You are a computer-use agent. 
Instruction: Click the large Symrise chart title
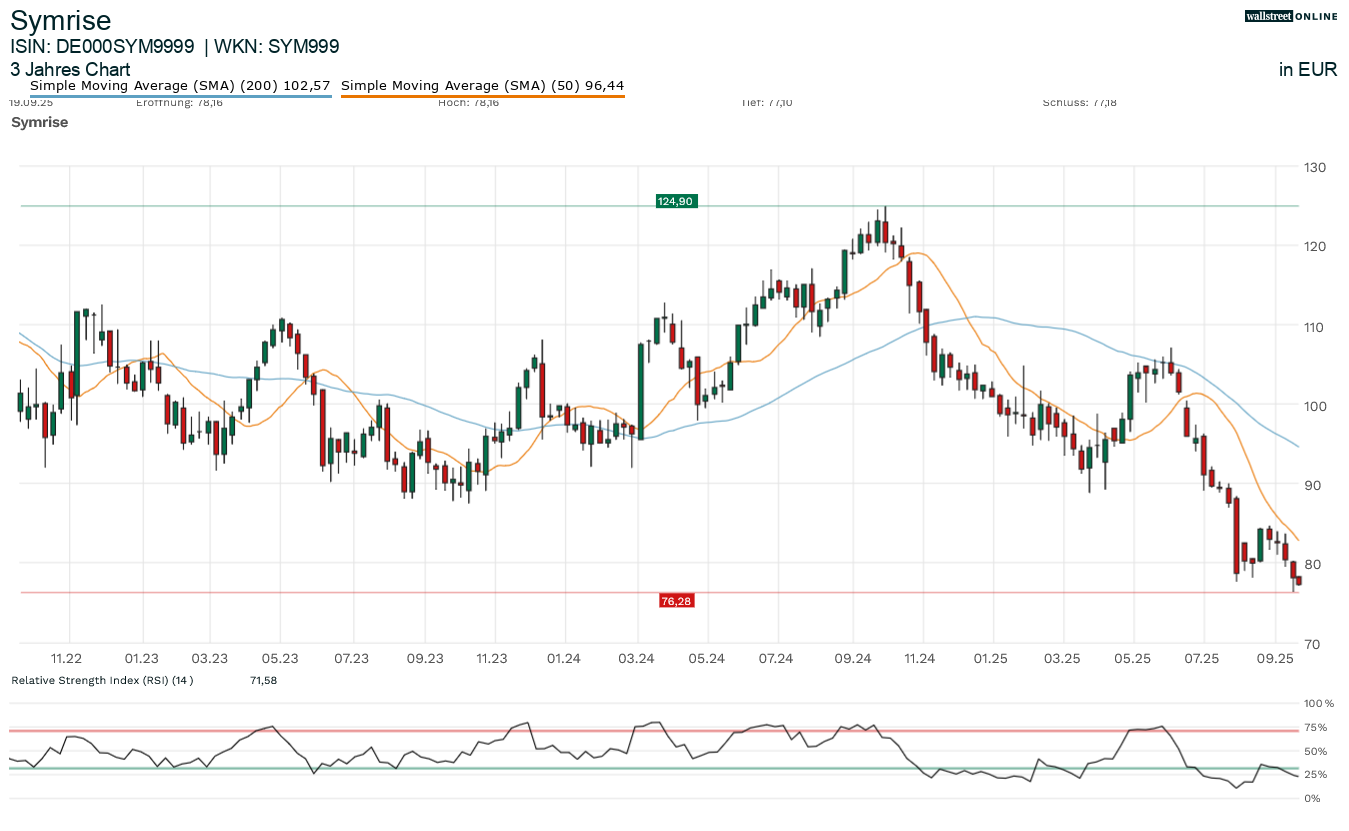click(x=61, y=20)
